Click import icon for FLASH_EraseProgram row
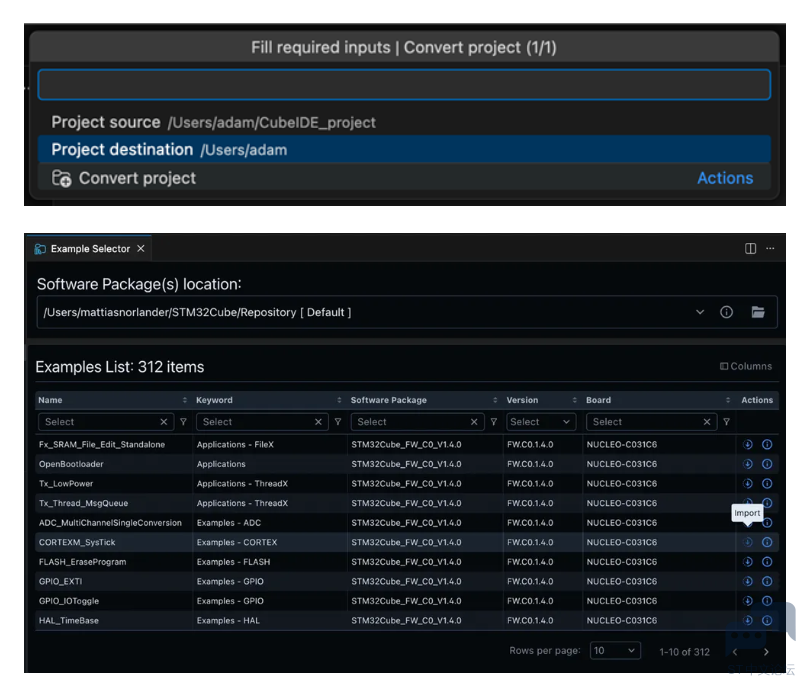 pyautogui.click(x=747, y=562)
